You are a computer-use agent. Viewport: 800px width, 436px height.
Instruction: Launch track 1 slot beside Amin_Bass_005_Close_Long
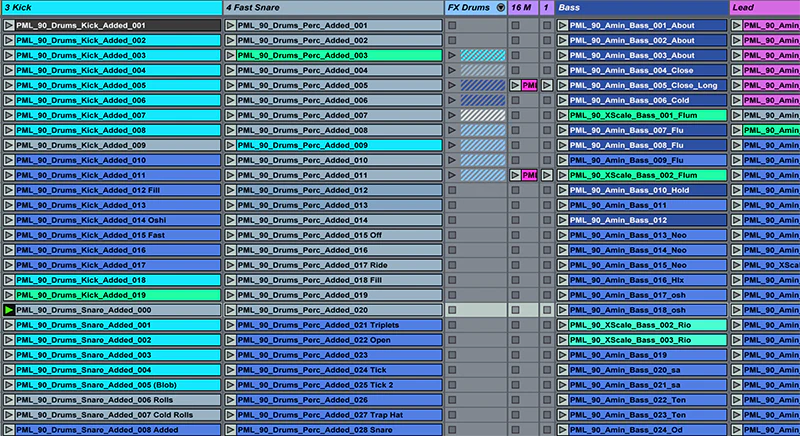[x=547, y=85]
